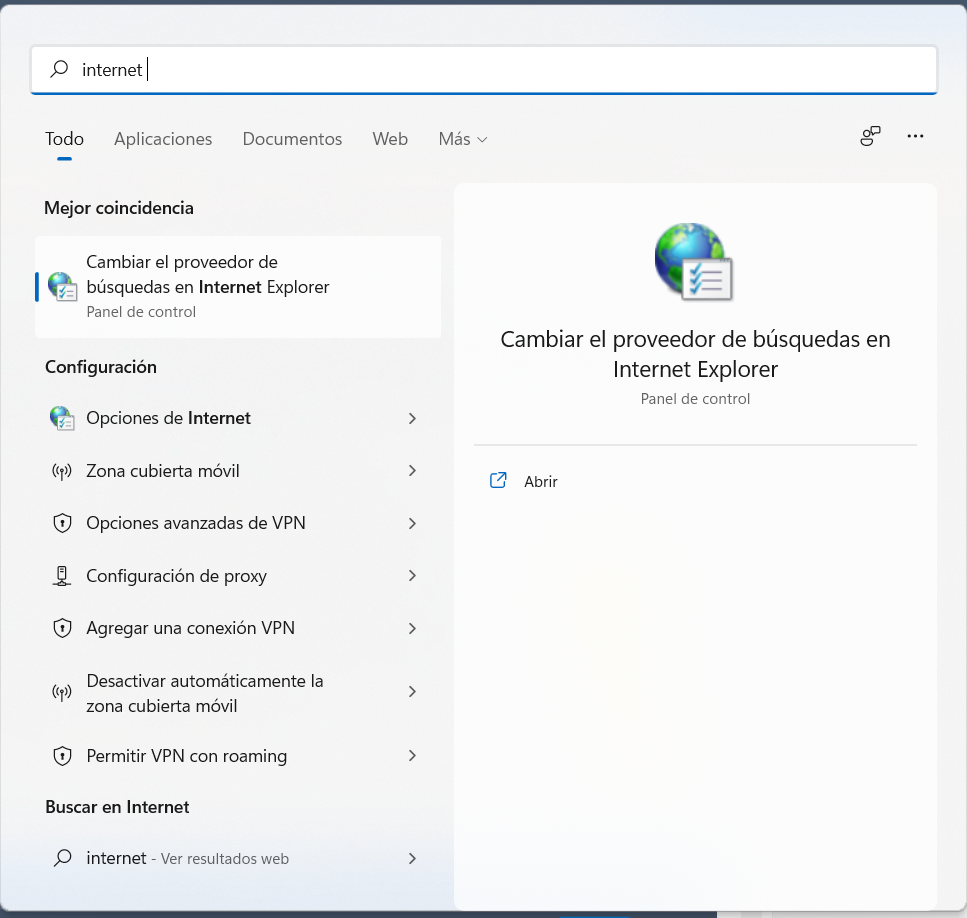Click the magnifier icon in search box
Viewport: 967px width, 918px height.
tap(59, 68)
